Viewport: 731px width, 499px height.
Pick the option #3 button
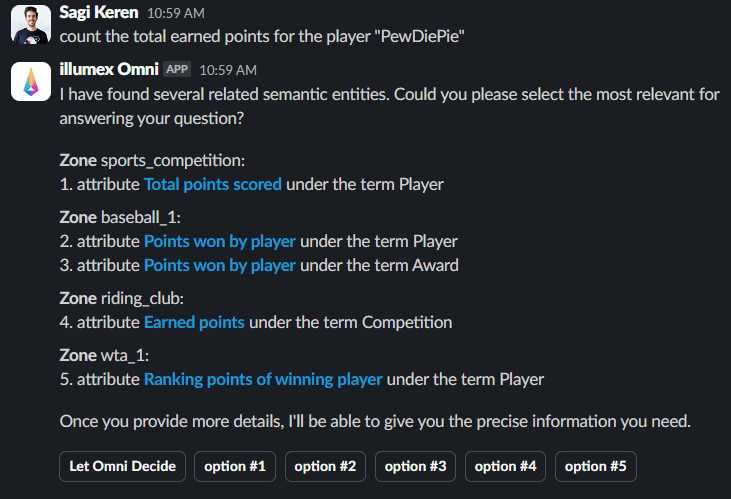[x=415, y=466]
